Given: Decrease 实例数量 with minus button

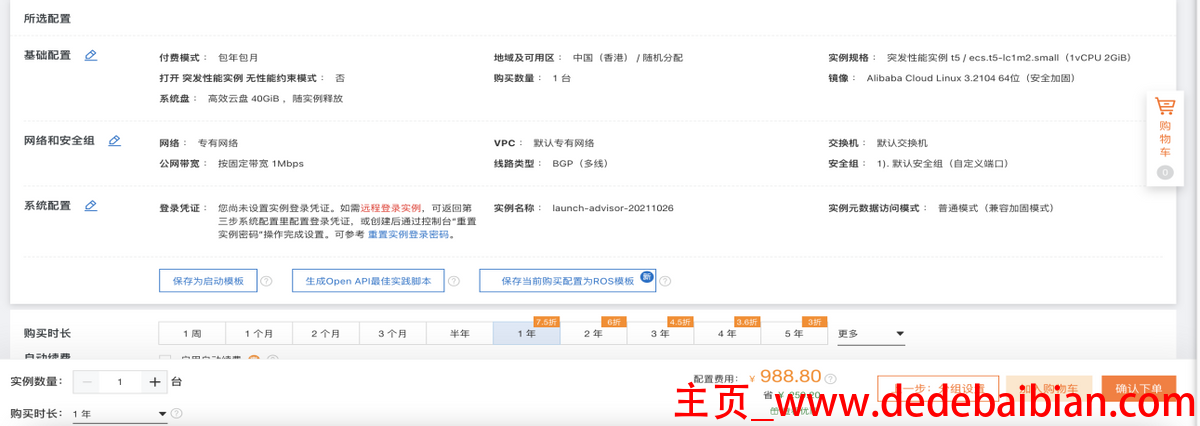Looking at the screenshot, I should tap(87, 382).
